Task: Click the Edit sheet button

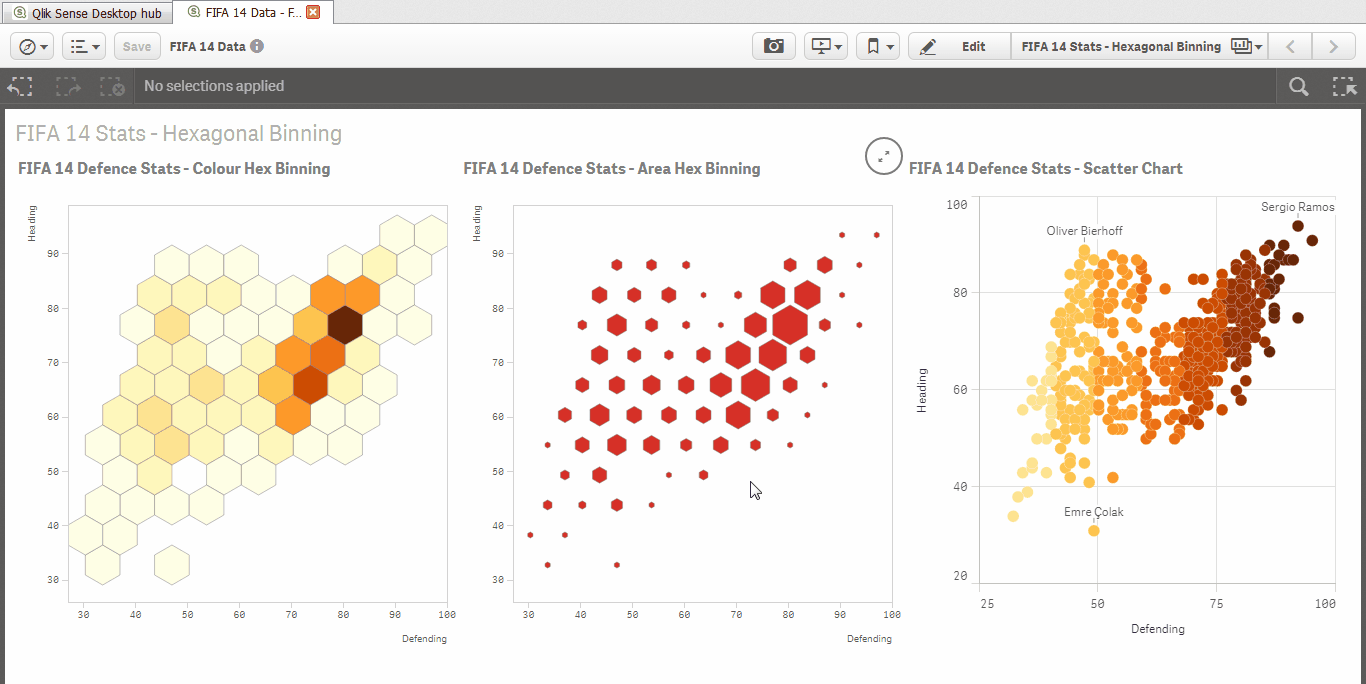Action: (x=959, y=46)
